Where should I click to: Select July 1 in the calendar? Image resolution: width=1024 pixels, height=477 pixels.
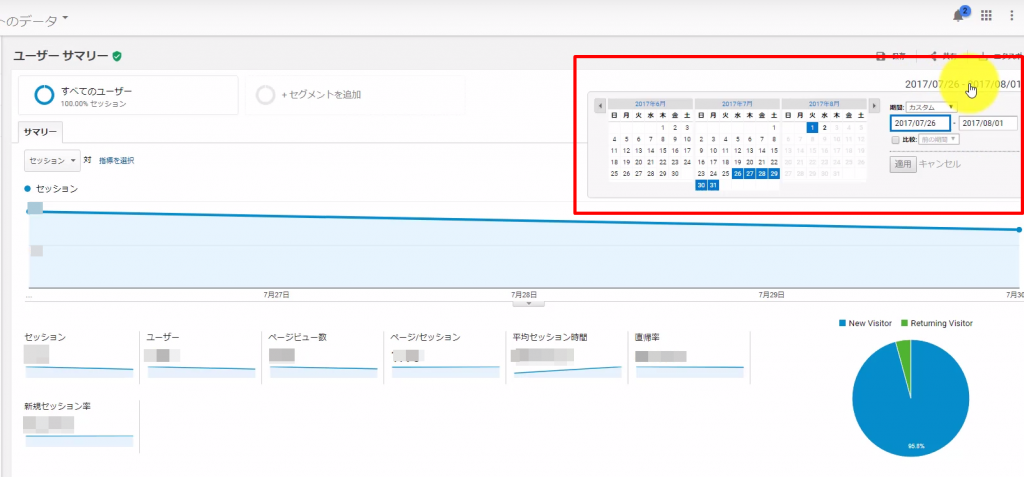click(774, 127)
